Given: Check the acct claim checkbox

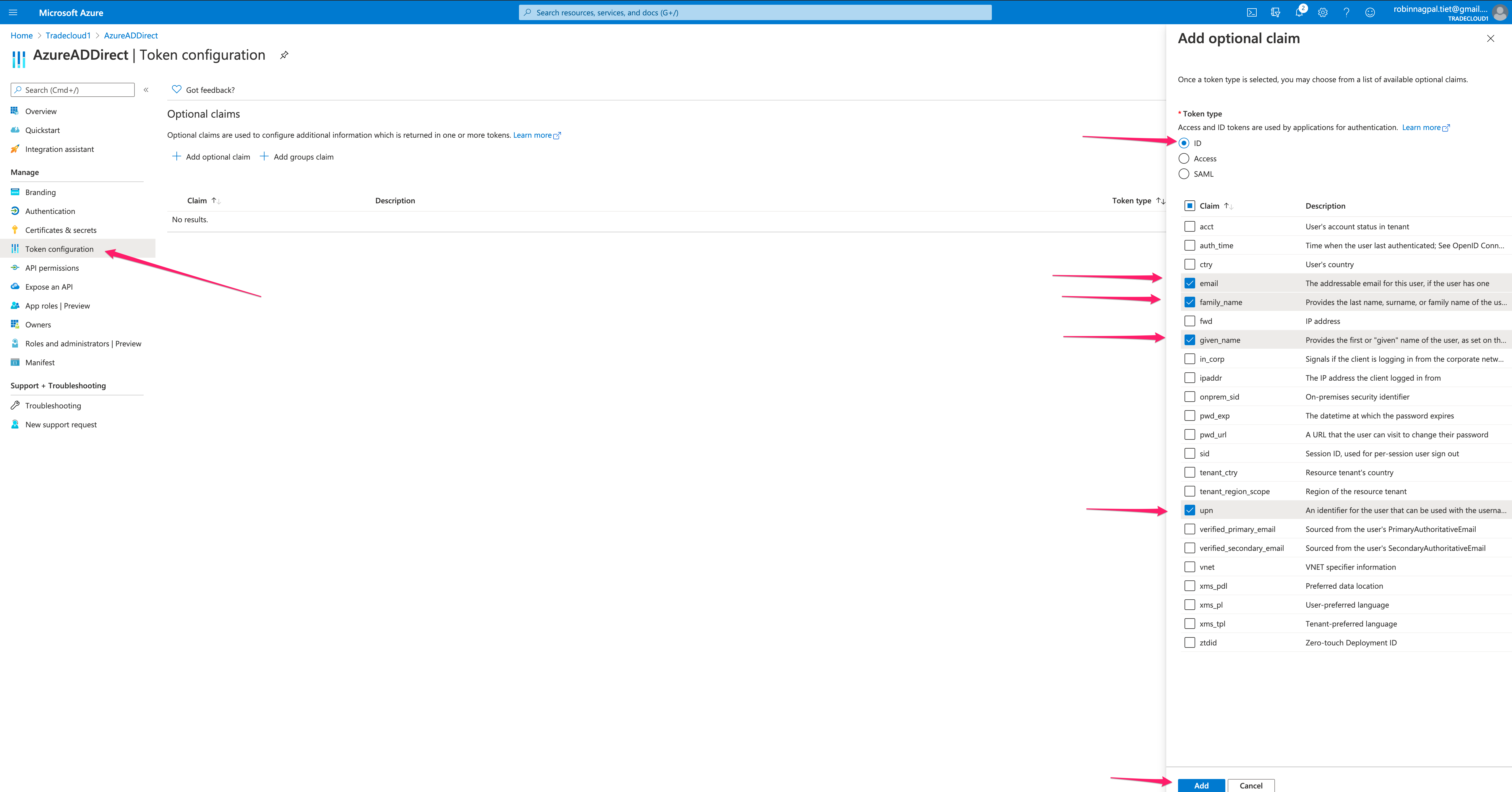Looking at the screenshot, I should (x=1190, y=226).
